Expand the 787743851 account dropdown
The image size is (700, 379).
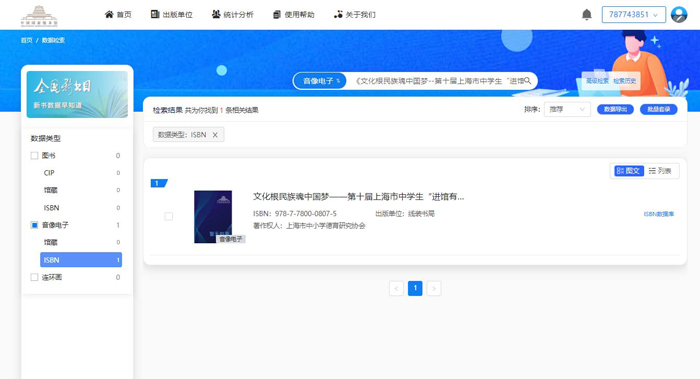(633, 15)
